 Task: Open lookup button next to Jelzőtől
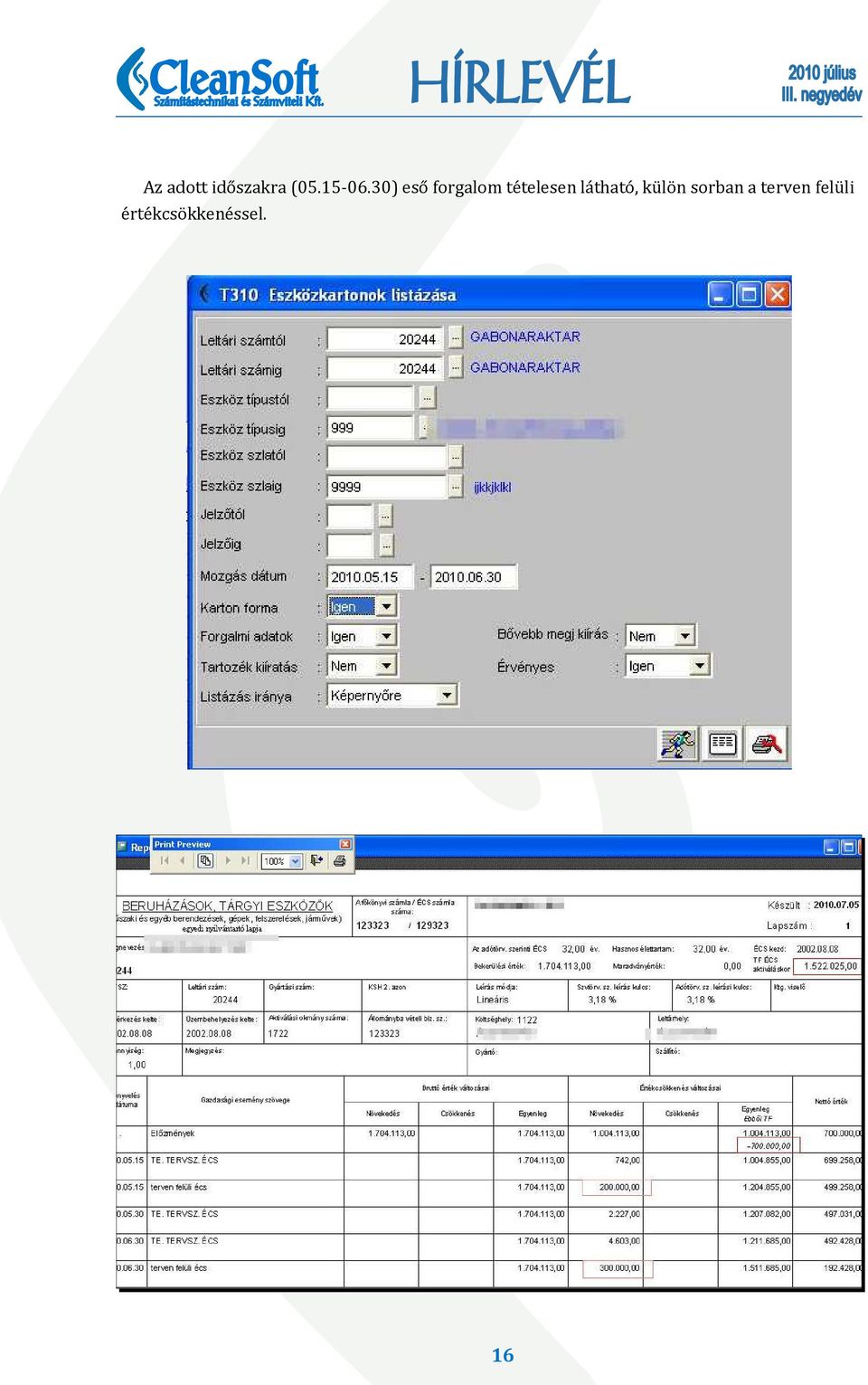(x=385, y=516)
